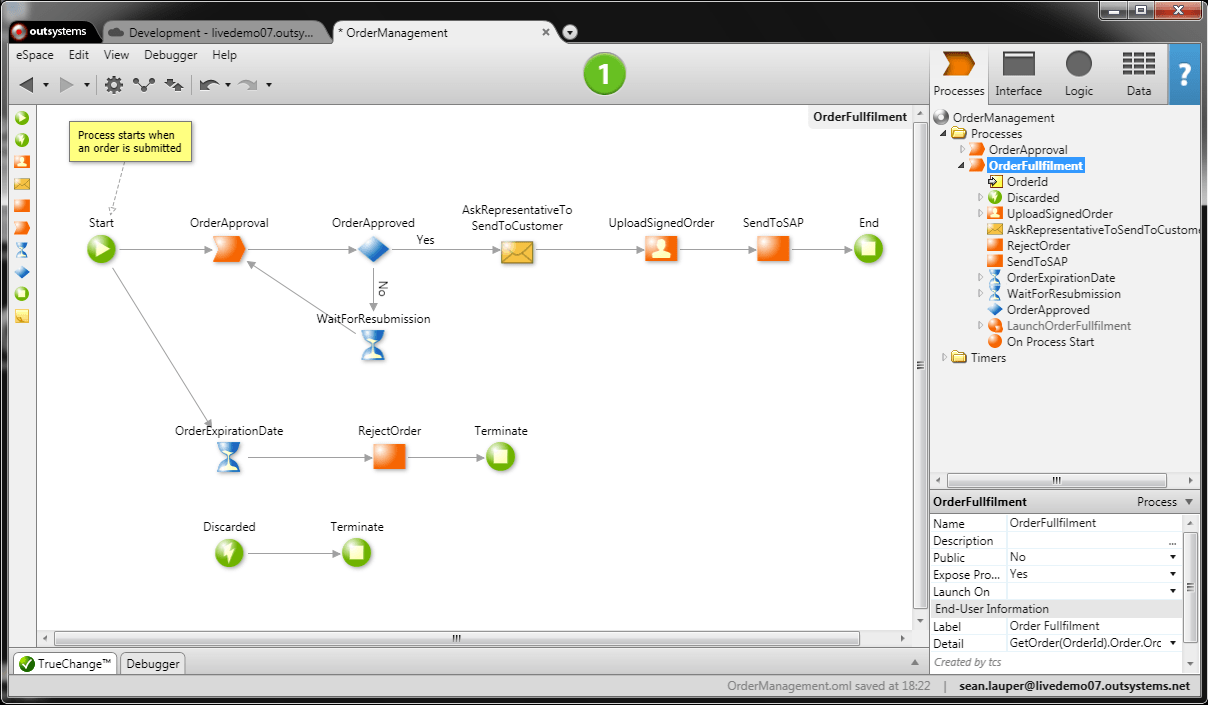1208x705 pixels.
Task: Select the Send Email tool in the toolbox
Action: [21, 183]
